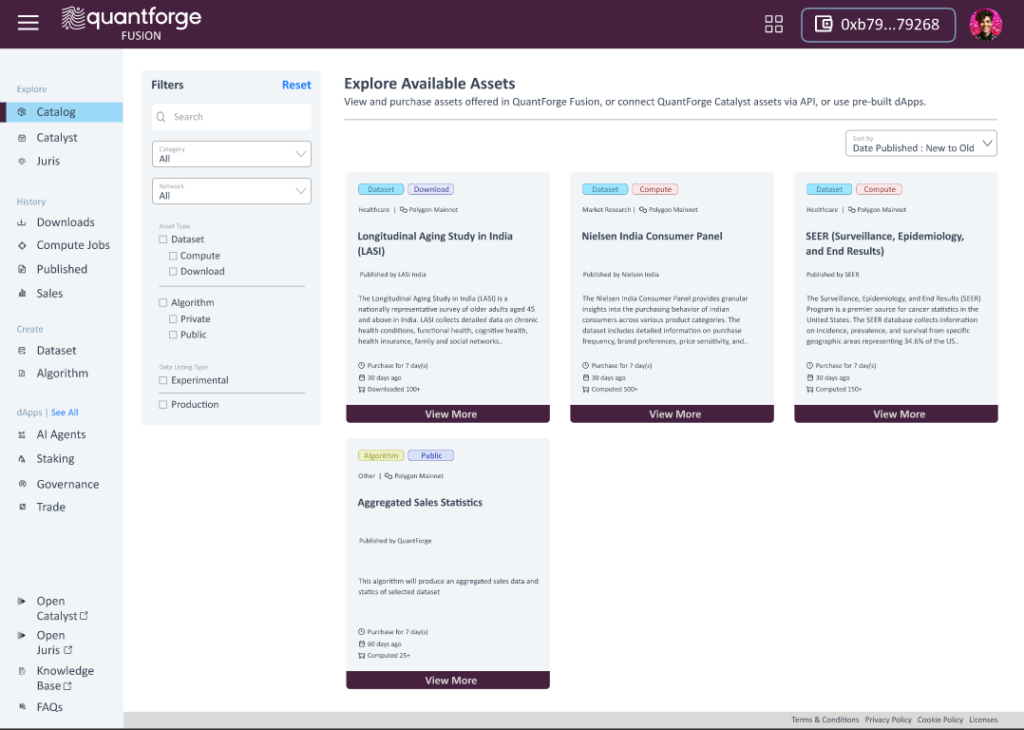Open the Privacy Policy footer link

coord(888,720)
